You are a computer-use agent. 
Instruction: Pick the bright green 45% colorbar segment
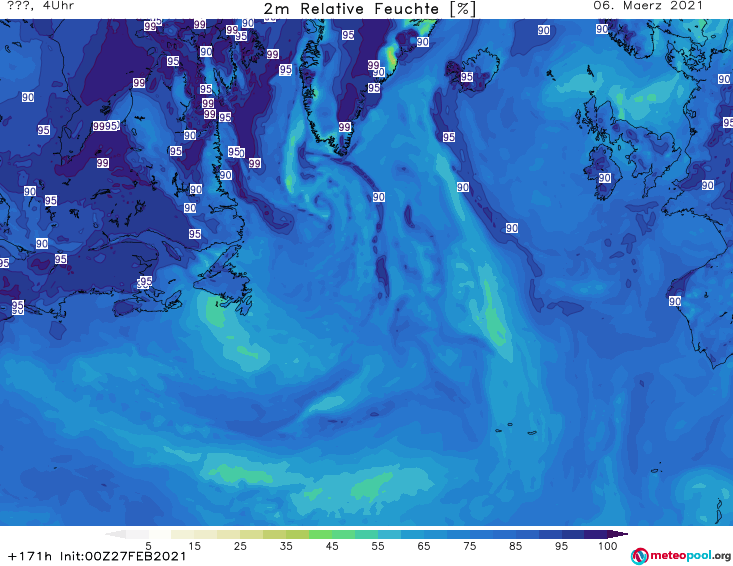click(320, 534)
